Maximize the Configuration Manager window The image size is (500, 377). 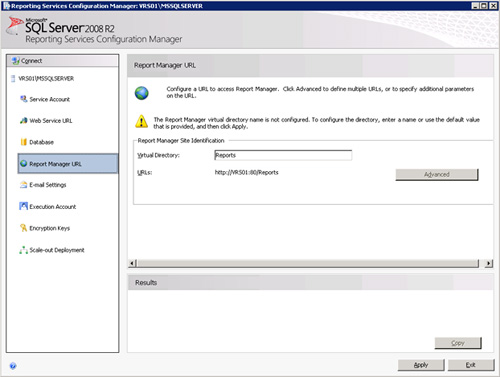(x=483, y=6)
